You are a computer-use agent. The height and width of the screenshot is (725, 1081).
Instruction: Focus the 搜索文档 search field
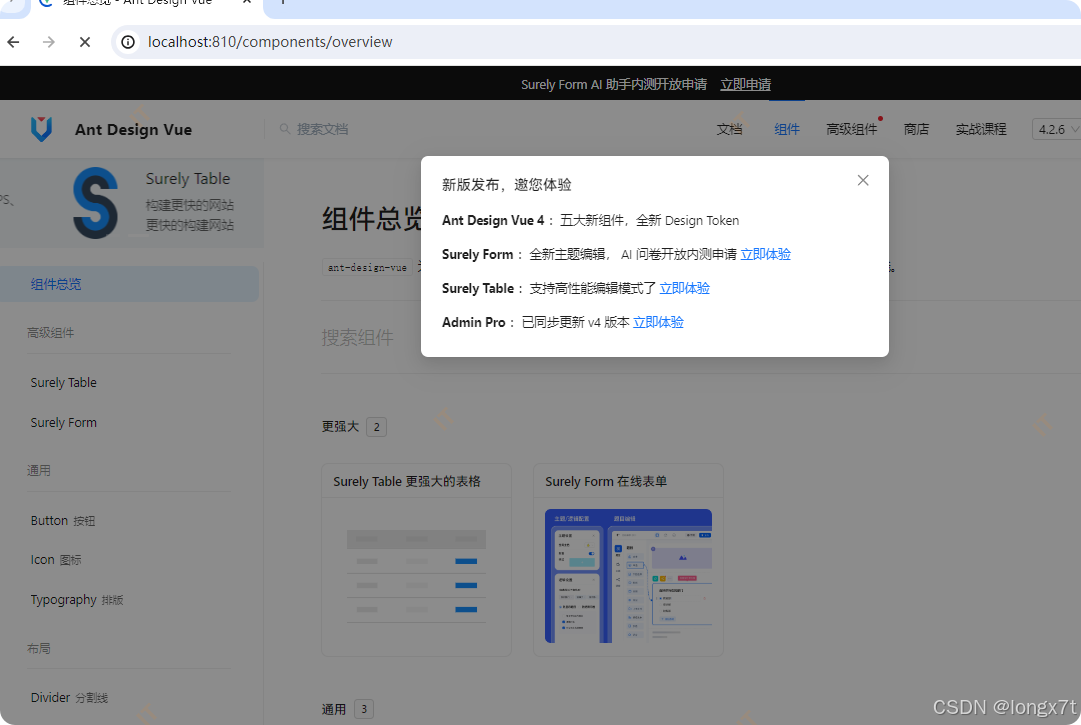click(322, 129)
